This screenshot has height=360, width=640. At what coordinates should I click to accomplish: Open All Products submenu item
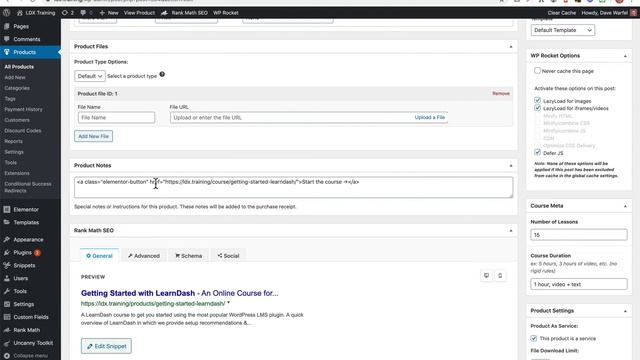tap(19, 67)
